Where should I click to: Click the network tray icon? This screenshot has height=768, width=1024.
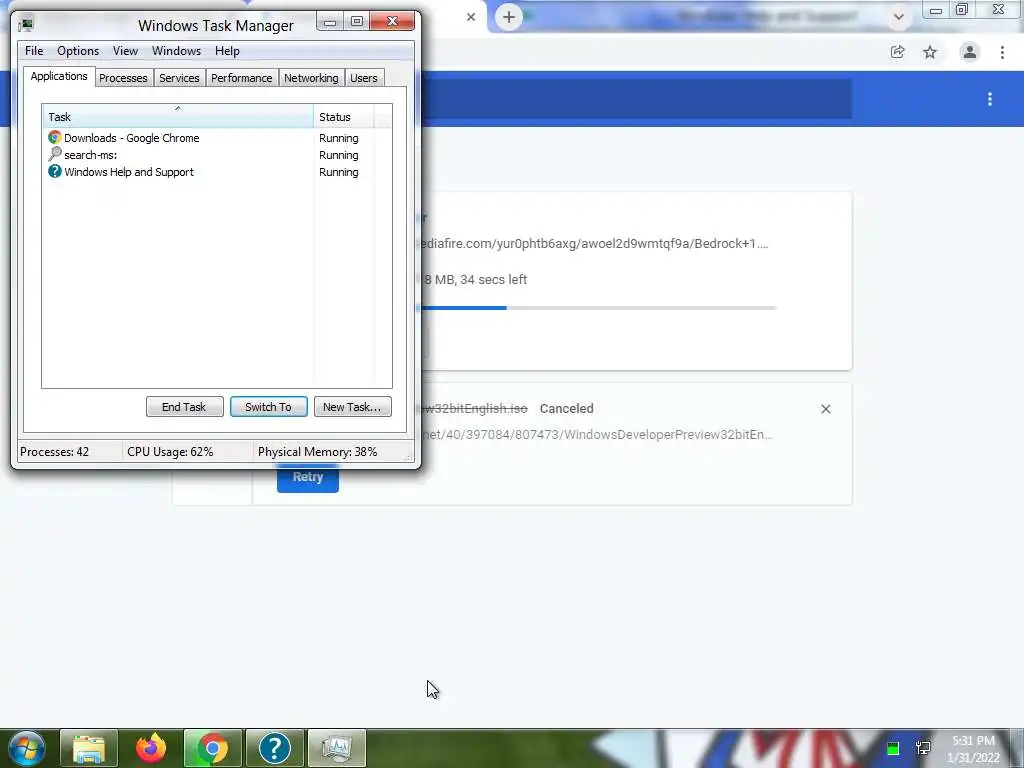[923, 748]
